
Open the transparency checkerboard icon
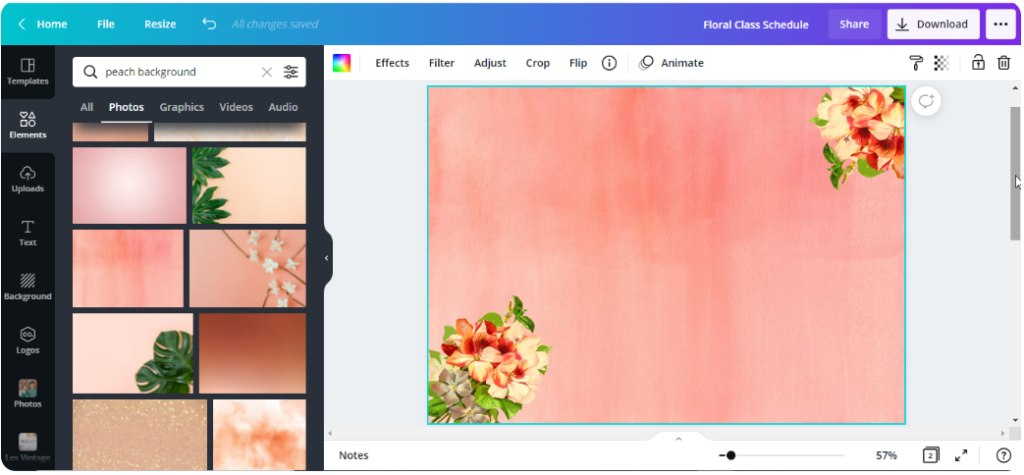coord(941,63)
